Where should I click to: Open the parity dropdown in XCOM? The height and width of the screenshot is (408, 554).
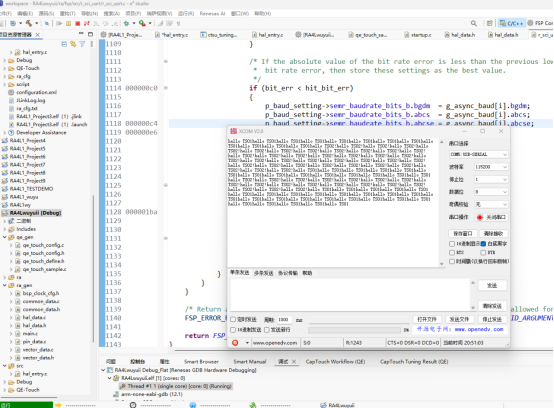click(491, 204)
